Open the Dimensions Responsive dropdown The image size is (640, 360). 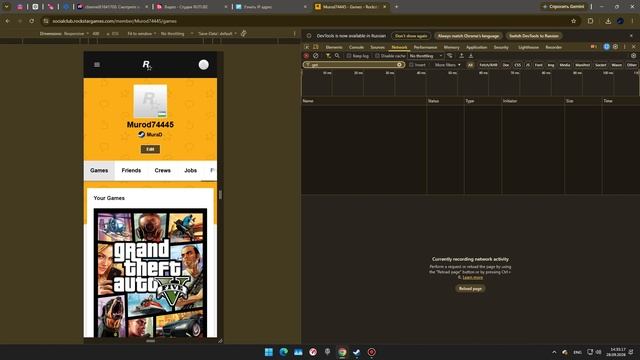pyautogui.click(x=64, y=33)
